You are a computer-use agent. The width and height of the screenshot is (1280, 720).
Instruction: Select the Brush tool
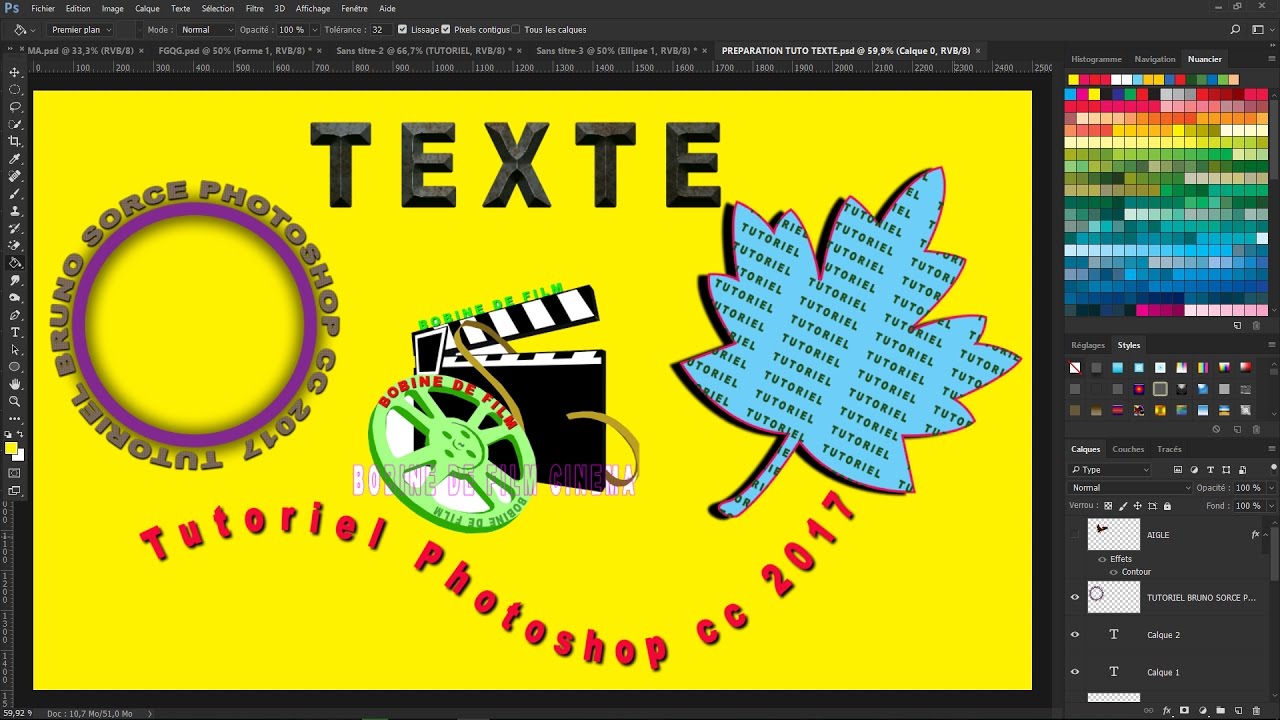15,194
